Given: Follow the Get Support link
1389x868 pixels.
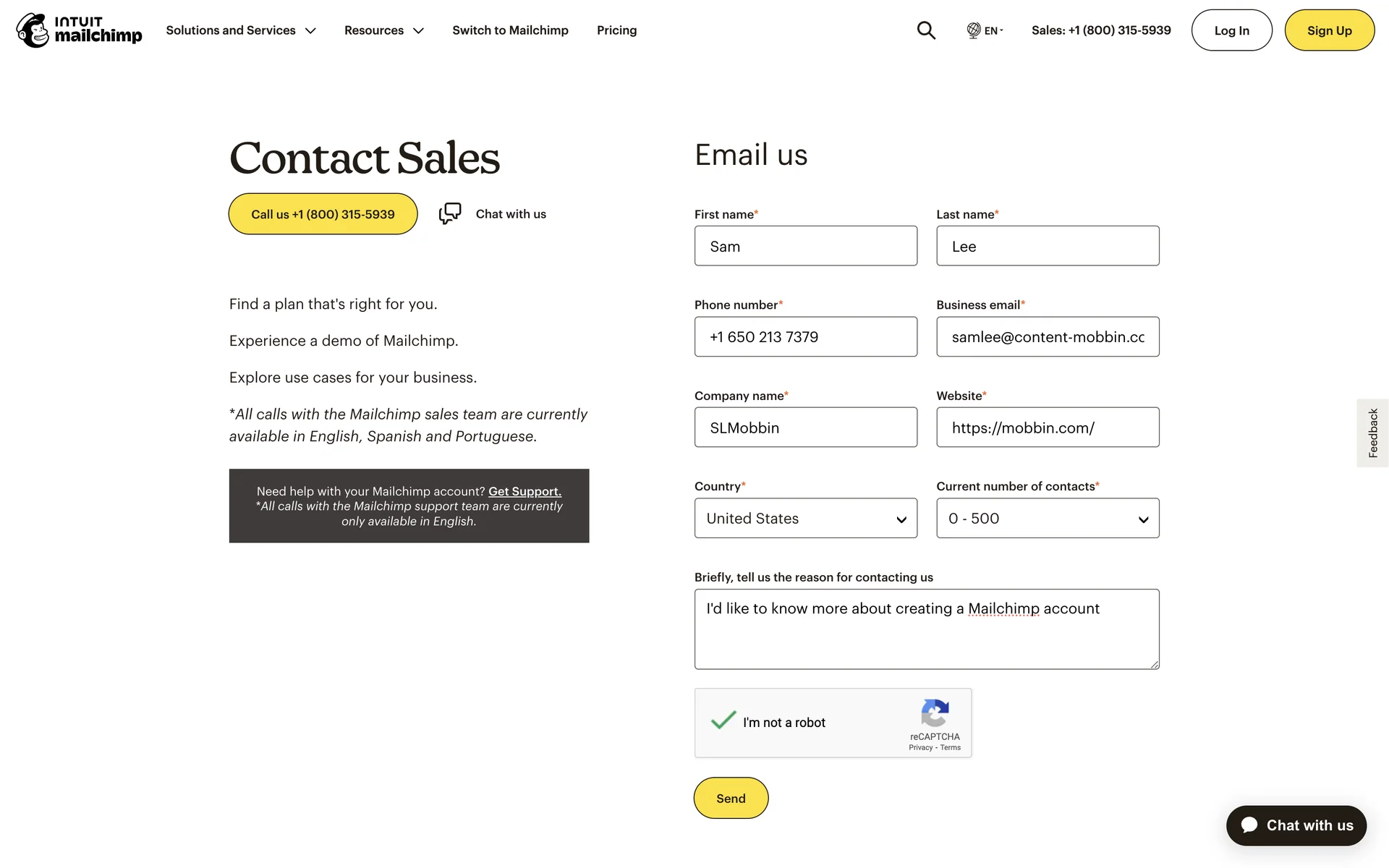Looking at the screenshot, I should coord(524,491).
